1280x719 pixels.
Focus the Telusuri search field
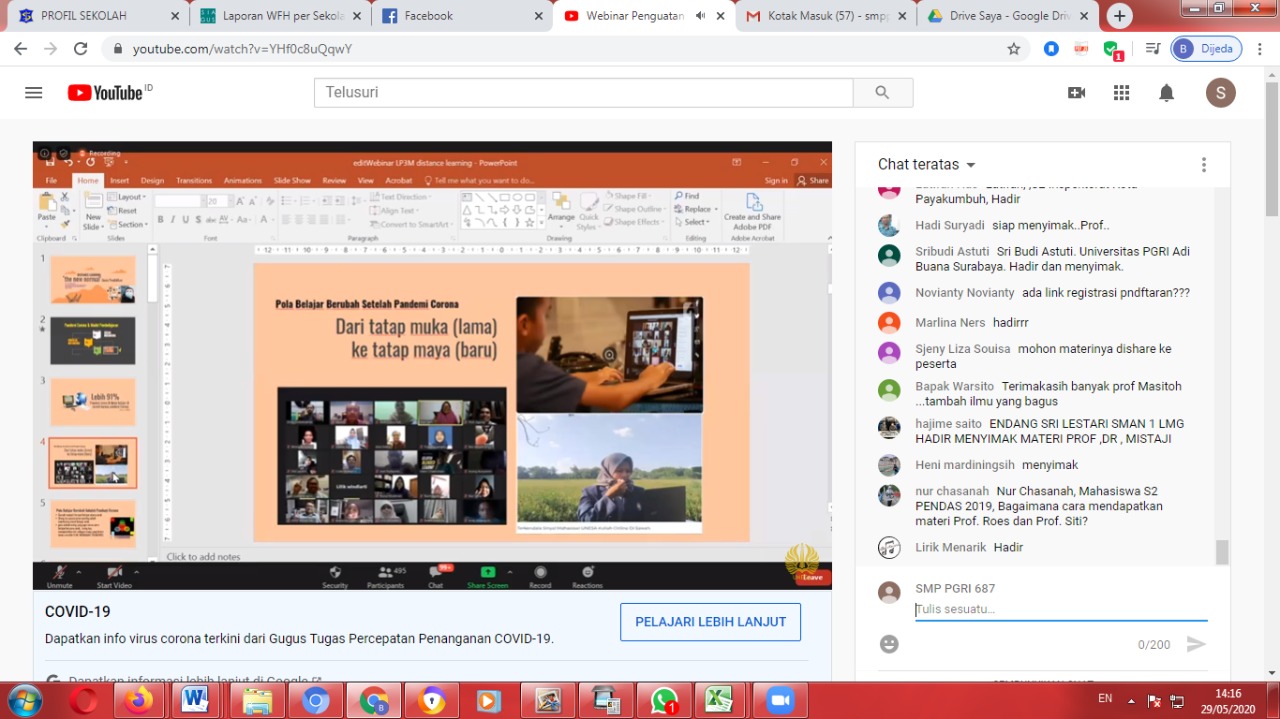click(x=584, y=92)
